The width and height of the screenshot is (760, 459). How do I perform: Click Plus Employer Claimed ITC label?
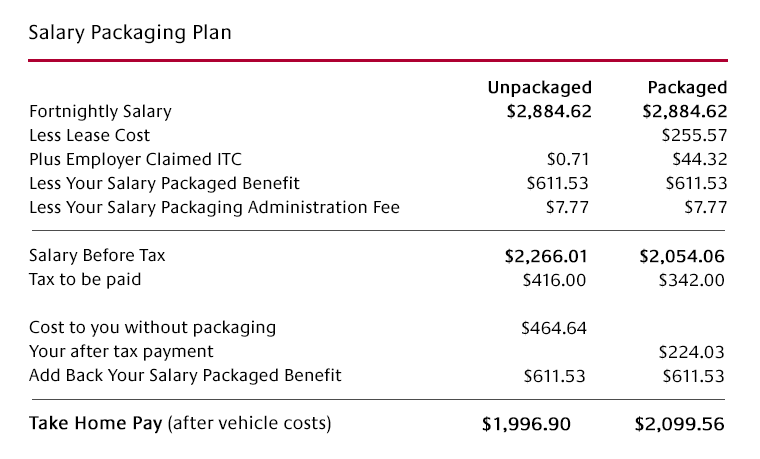tap(135, 159)
